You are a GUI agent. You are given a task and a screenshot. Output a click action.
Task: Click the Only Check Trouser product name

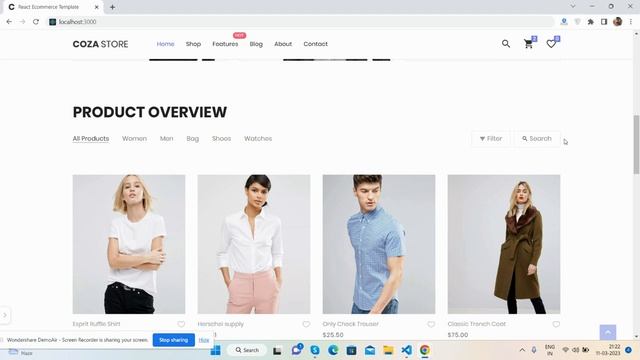coord(351,324)
